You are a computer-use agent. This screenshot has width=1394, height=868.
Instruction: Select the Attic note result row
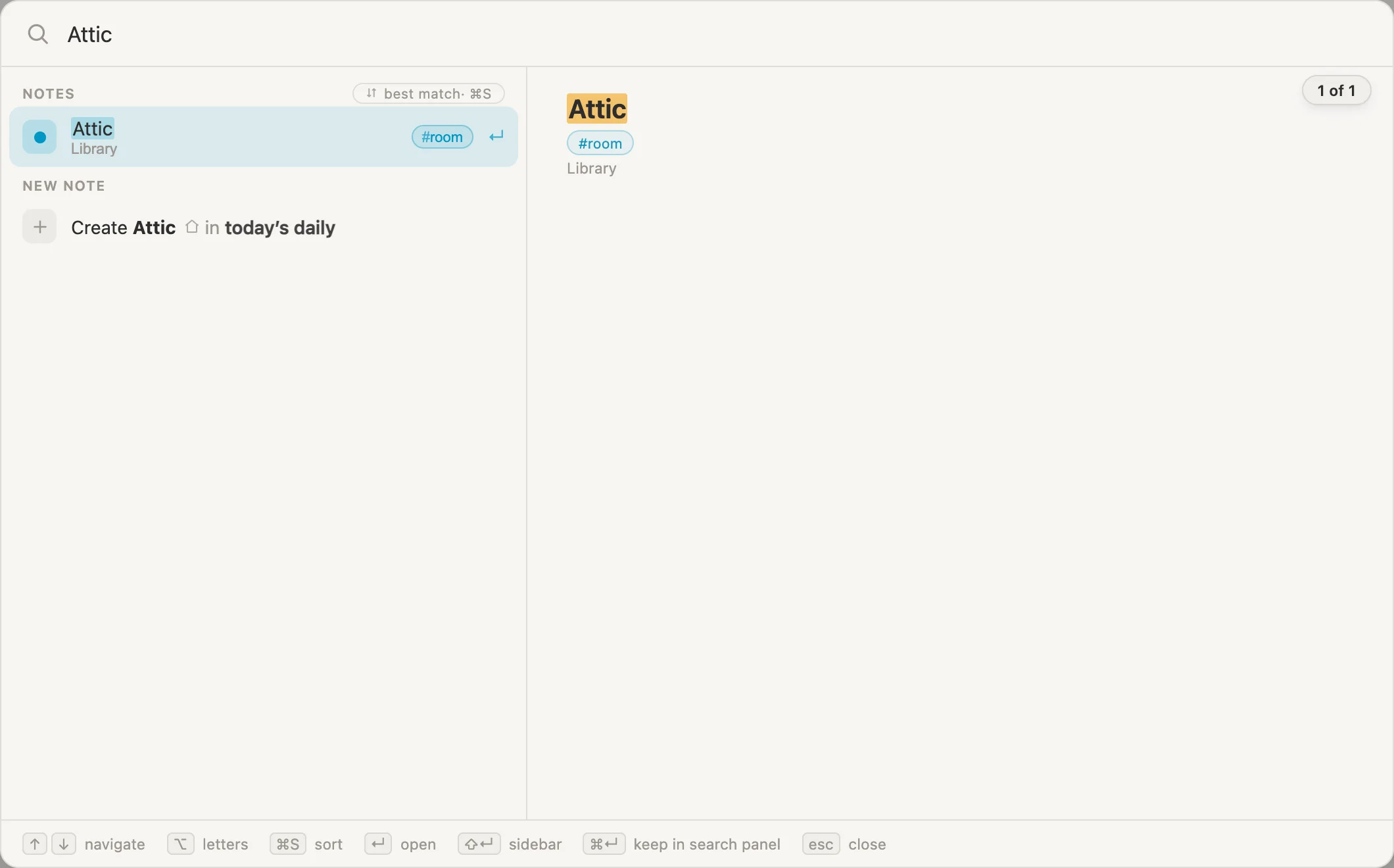point(264,137)
